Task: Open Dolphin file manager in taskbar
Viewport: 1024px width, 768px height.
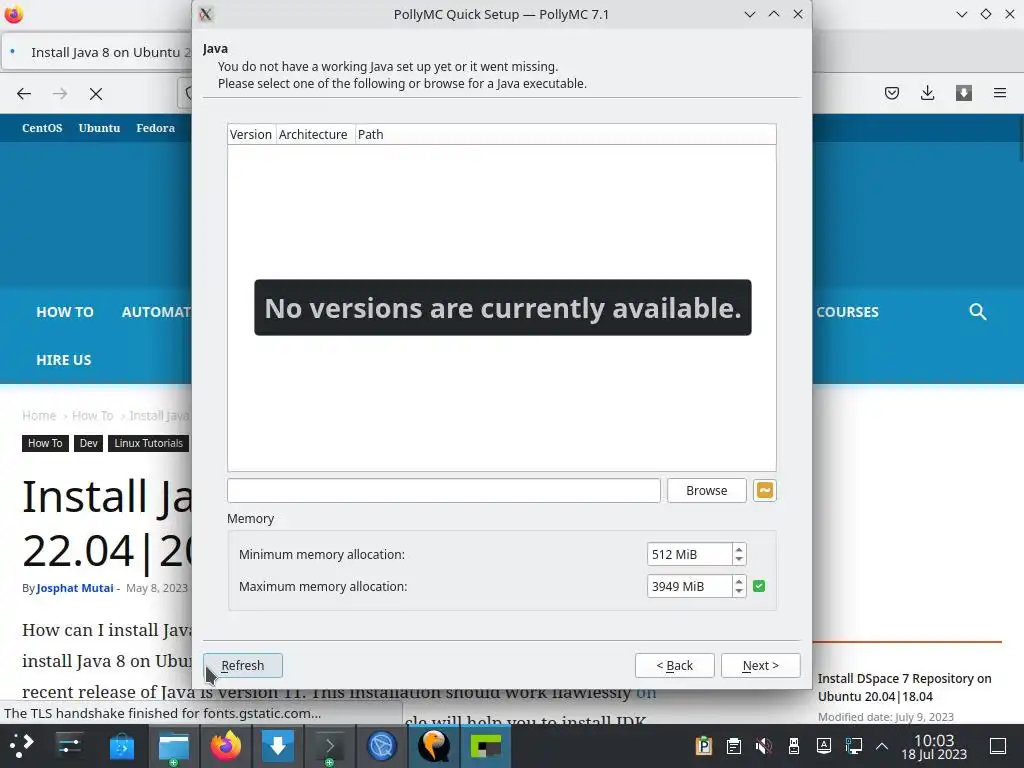Action: pyautogui.click(x=174, y=746)
